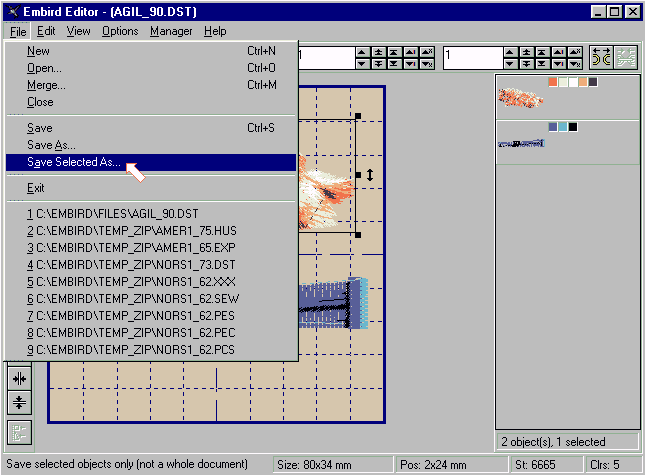Image resolution: width=645 pixels, height=475 pixels.
Task: Click up arrow with x beside right field
Action: (575, 52)
